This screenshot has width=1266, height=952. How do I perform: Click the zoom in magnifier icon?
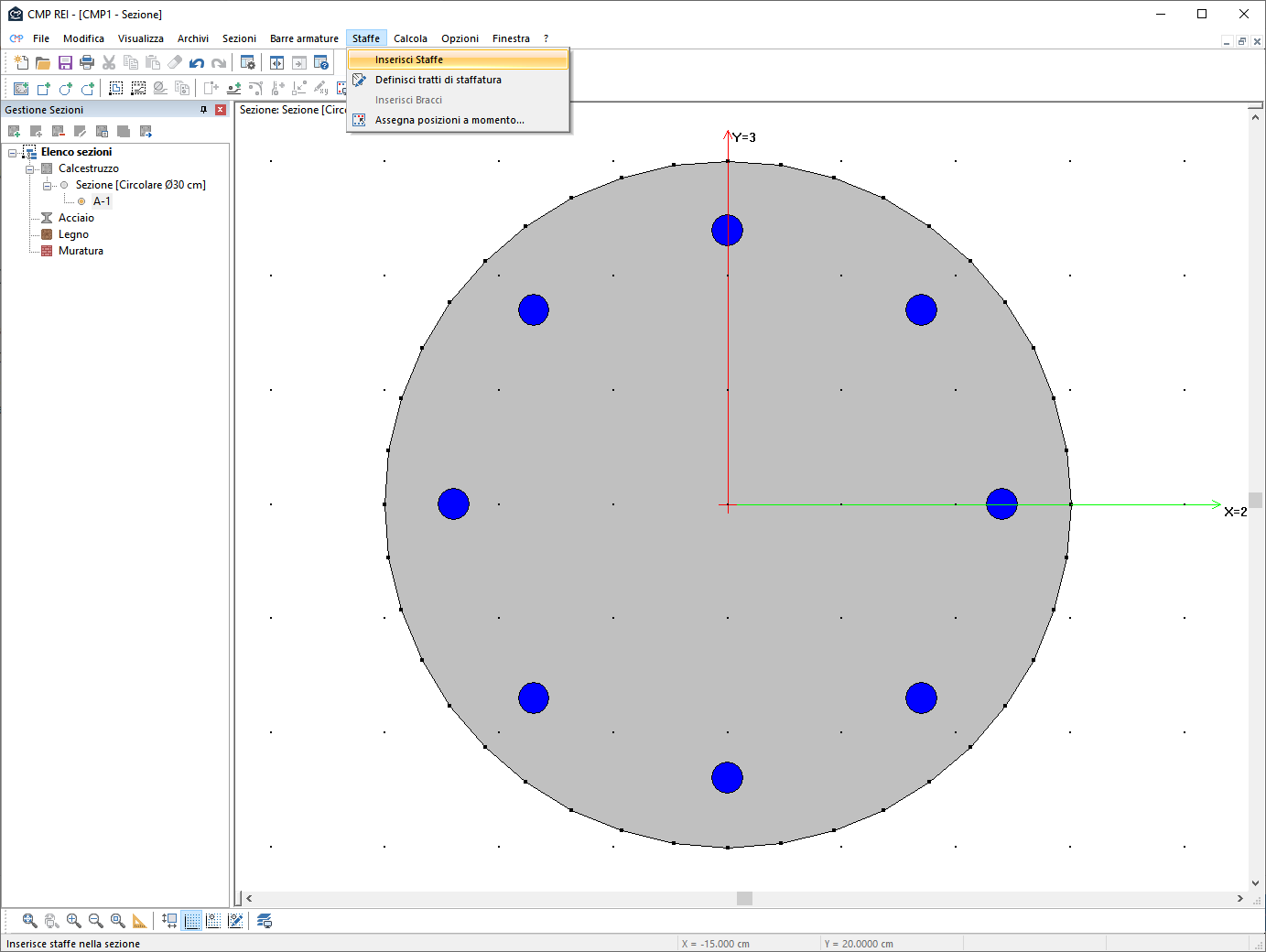click(74, 921)
